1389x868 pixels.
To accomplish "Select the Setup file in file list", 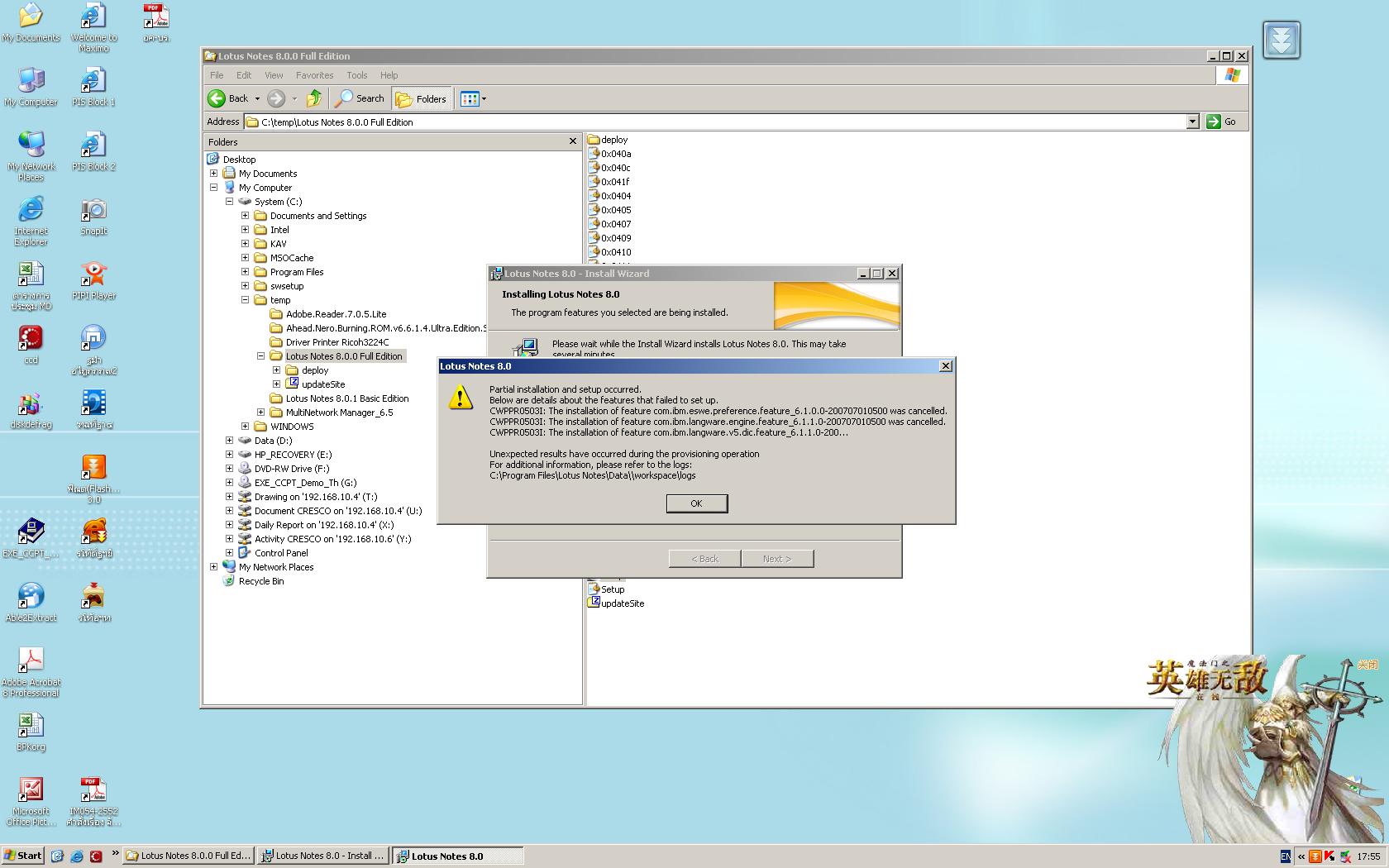I will tap(613, 589).
